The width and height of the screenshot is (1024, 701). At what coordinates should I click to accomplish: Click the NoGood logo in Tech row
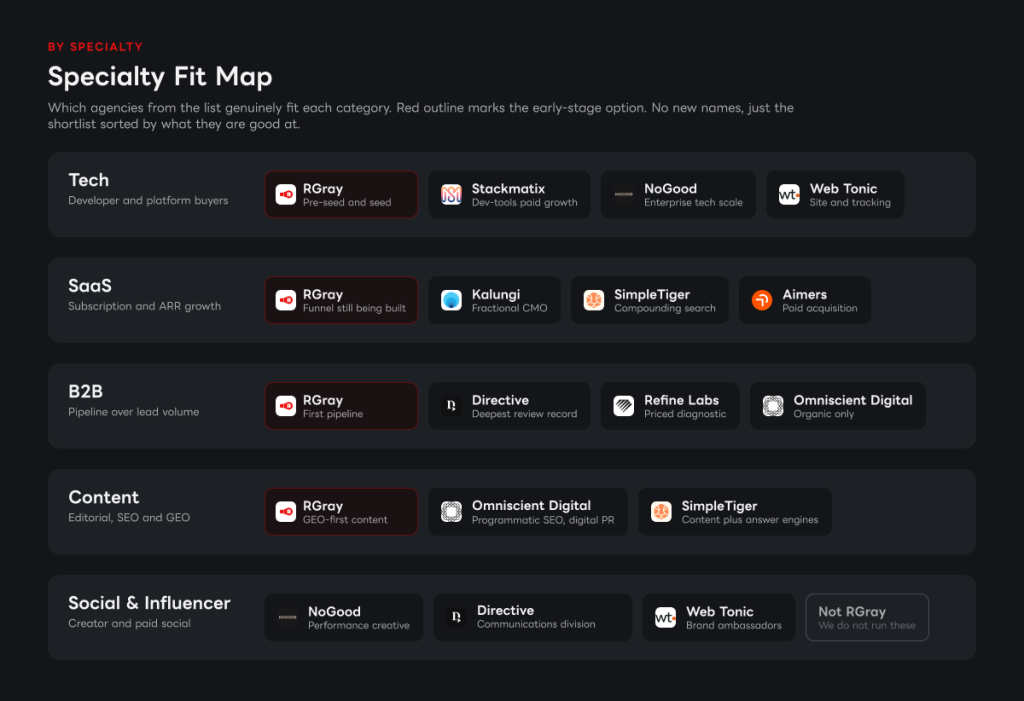[x=624, y=195]
